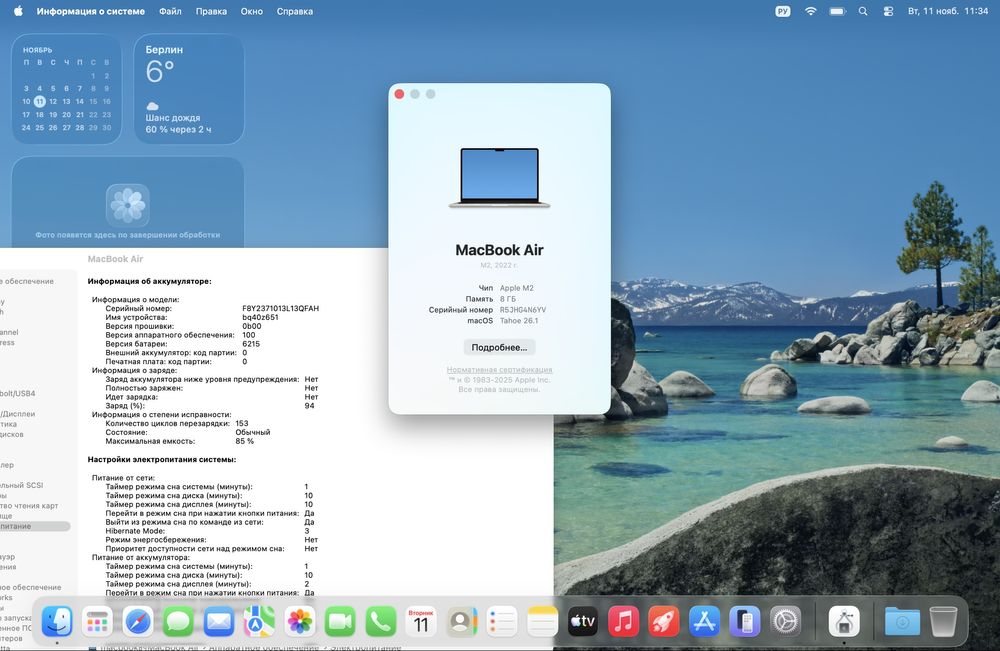Click the device name bq40z651
The height and width of the screenshot is (651, 1000).
point(260,318)
